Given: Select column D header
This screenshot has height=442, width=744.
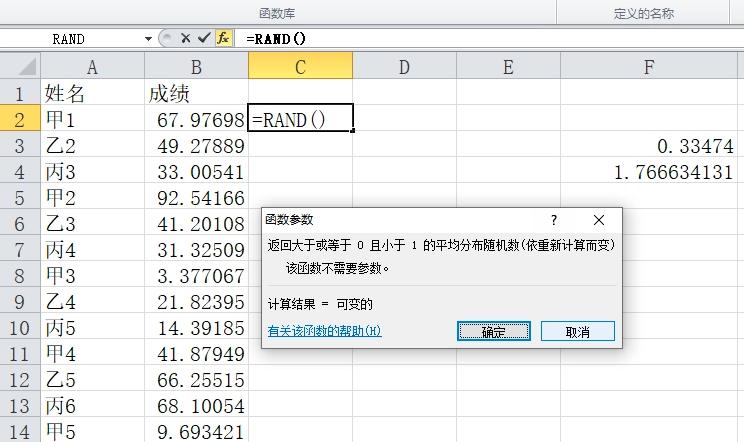Looking at the screenshot, I should coord(404,67).
